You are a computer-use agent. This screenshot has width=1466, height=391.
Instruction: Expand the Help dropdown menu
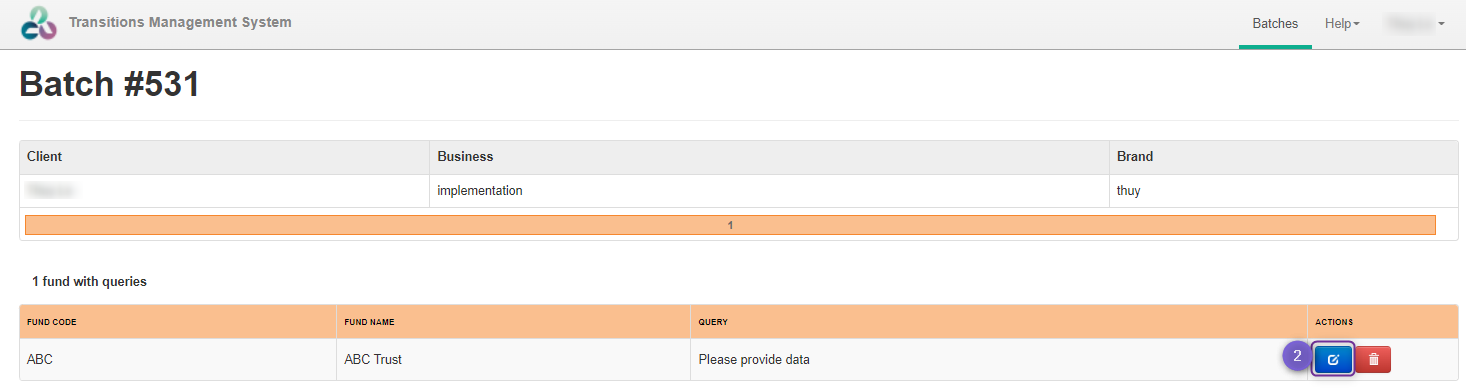(1342, 23)
